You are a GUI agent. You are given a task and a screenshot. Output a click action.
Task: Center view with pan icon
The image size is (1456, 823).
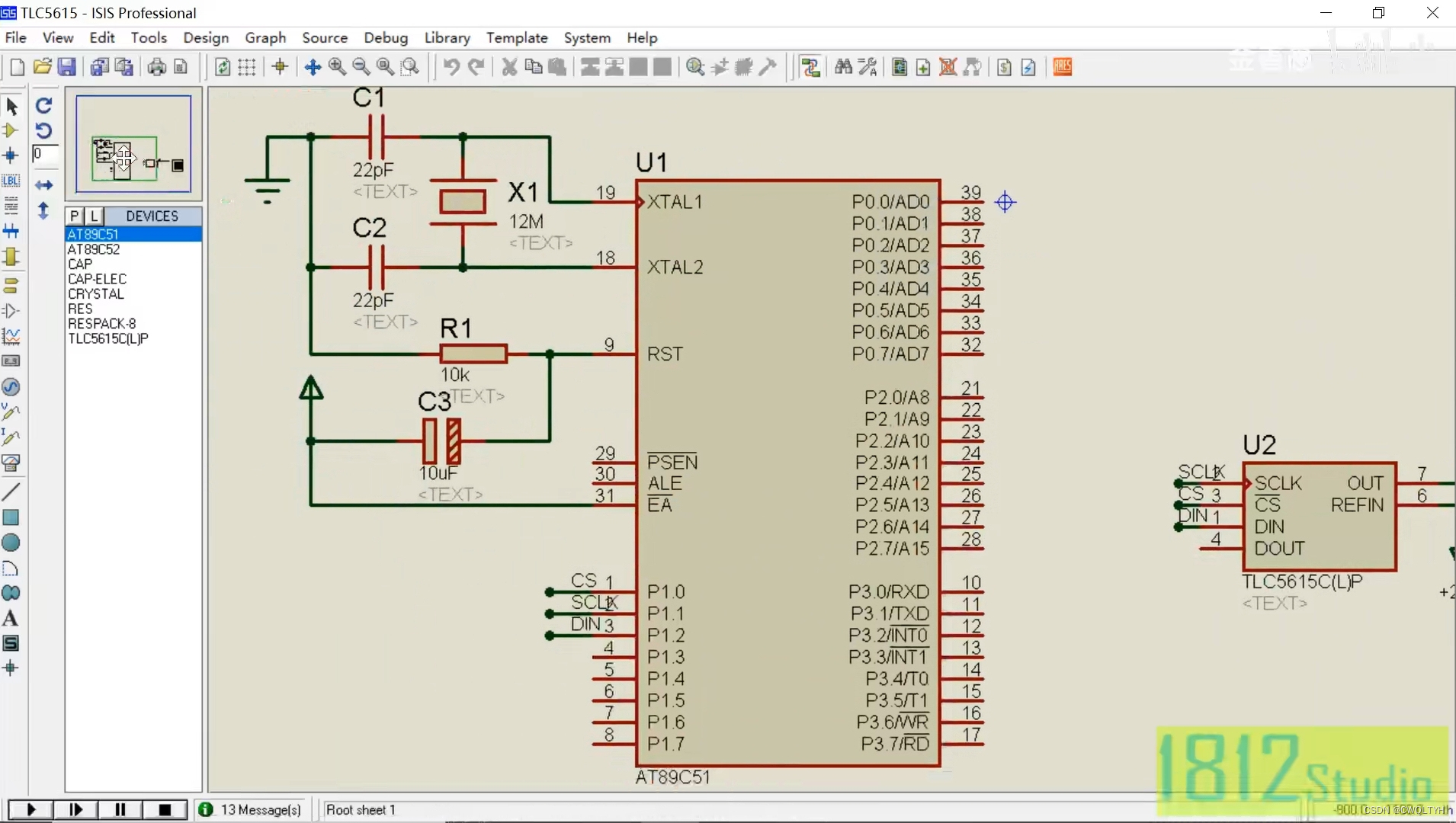(313, 67)
